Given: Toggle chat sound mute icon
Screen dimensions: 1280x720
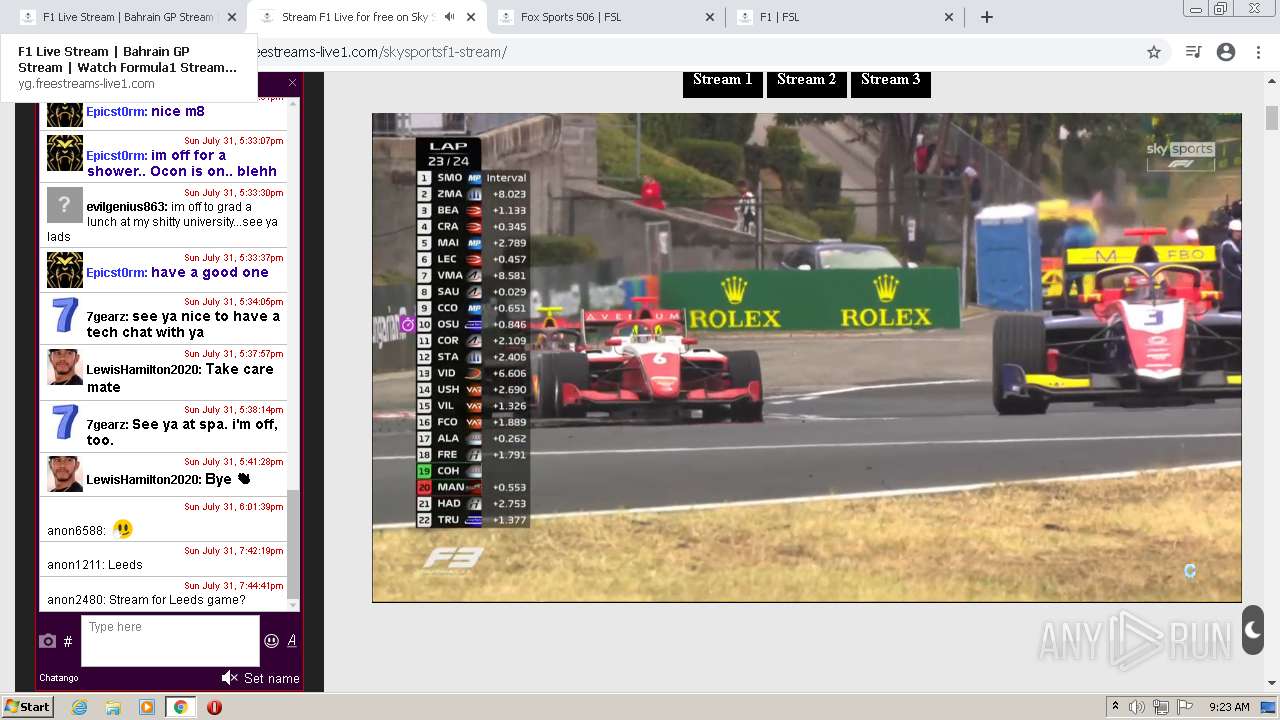Looking at the screenshot, I should [x=229, y=678].
